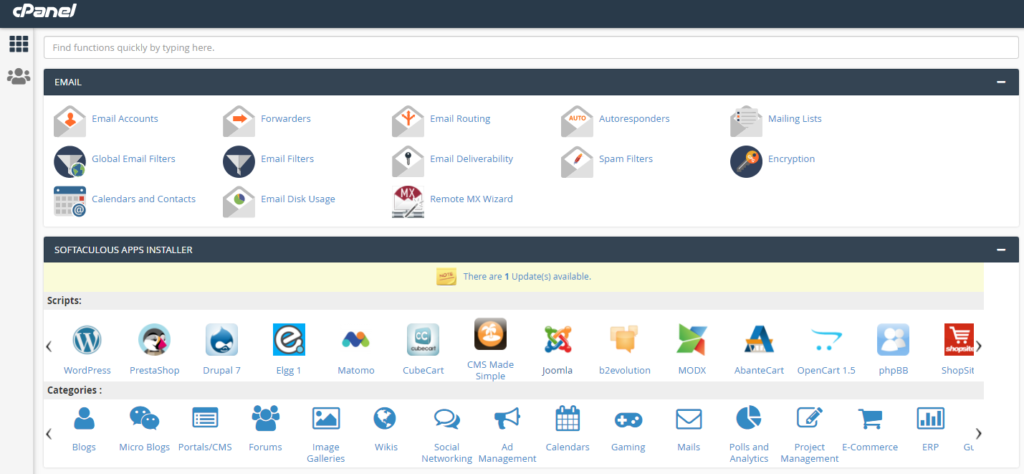
Task: Open Mailing Lists icon
Action: (746, 121)
